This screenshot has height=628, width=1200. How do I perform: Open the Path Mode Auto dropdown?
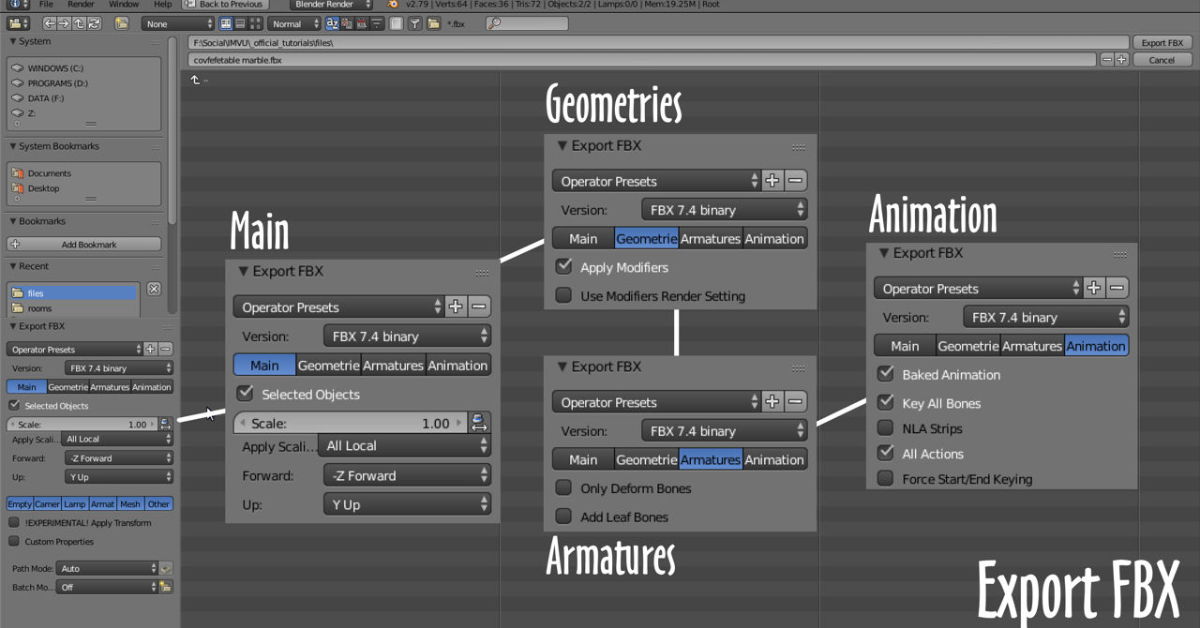tap(107, 568)
